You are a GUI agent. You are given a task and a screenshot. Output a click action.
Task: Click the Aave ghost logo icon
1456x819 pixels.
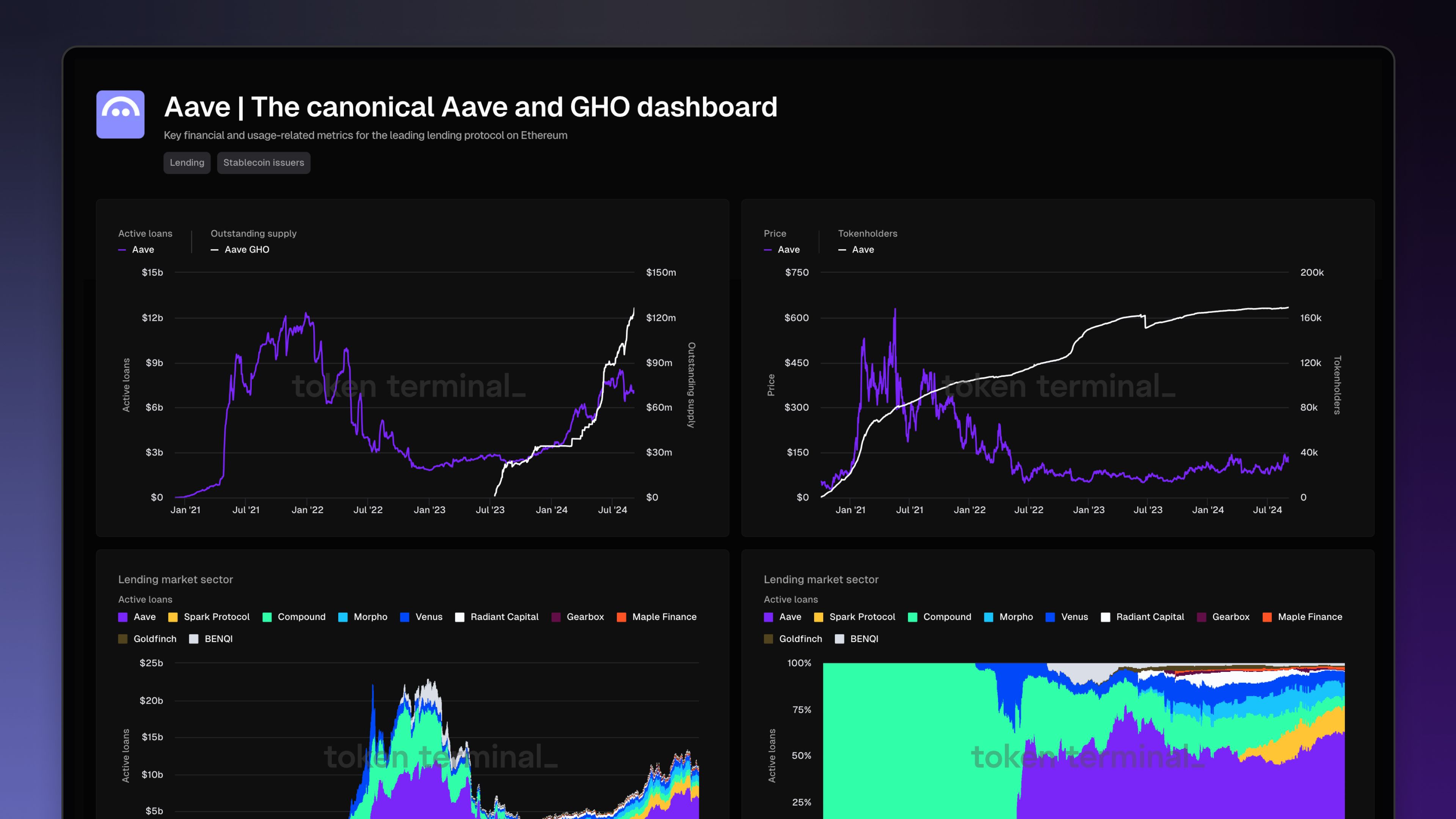[120, 114]
